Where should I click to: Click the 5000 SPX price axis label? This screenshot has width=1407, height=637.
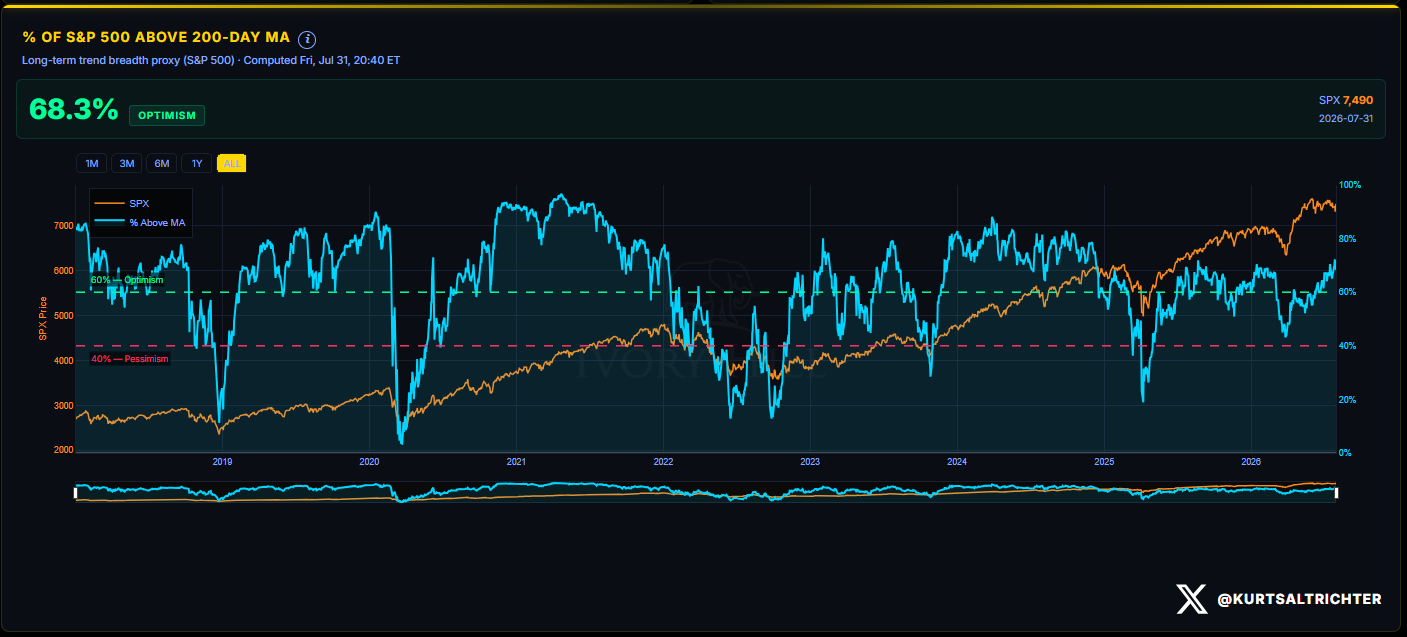63,316
